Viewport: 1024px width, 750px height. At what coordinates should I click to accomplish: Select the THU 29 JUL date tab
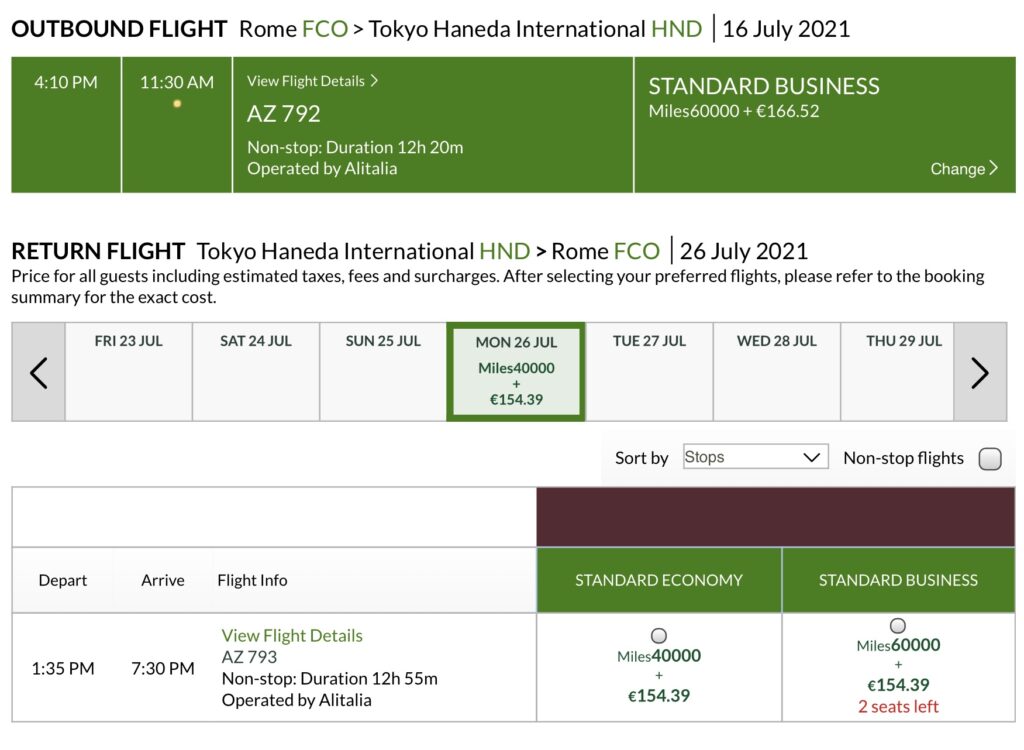pos(904,371)
